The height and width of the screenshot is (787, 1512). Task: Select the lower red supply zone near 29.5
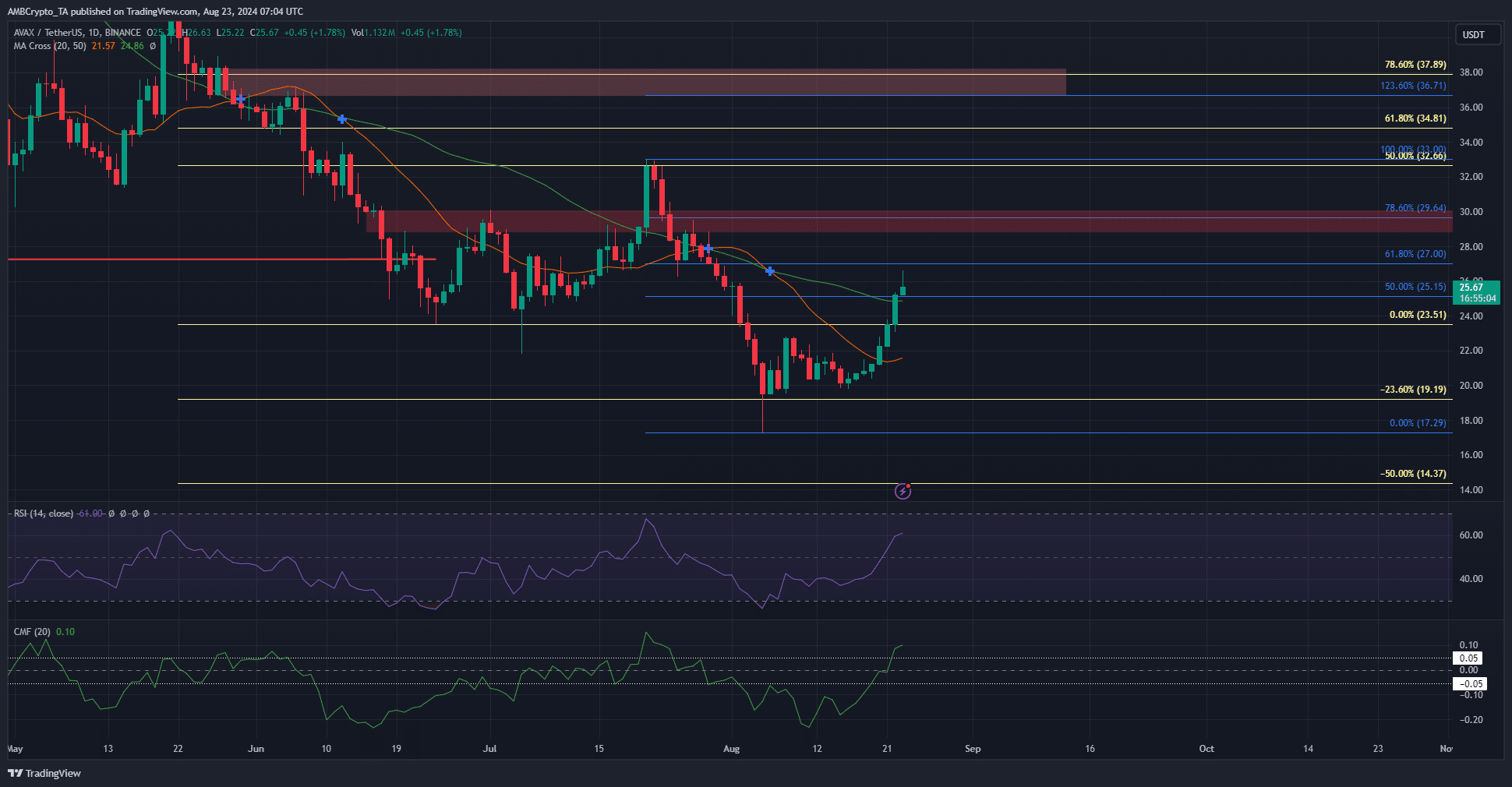pos(910,221)
